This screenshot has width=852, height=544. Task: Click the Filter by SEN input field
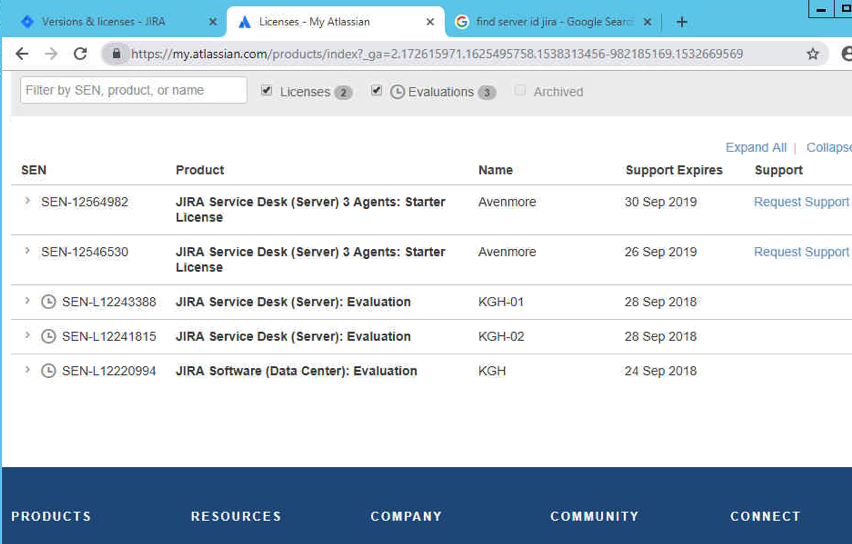134,90
